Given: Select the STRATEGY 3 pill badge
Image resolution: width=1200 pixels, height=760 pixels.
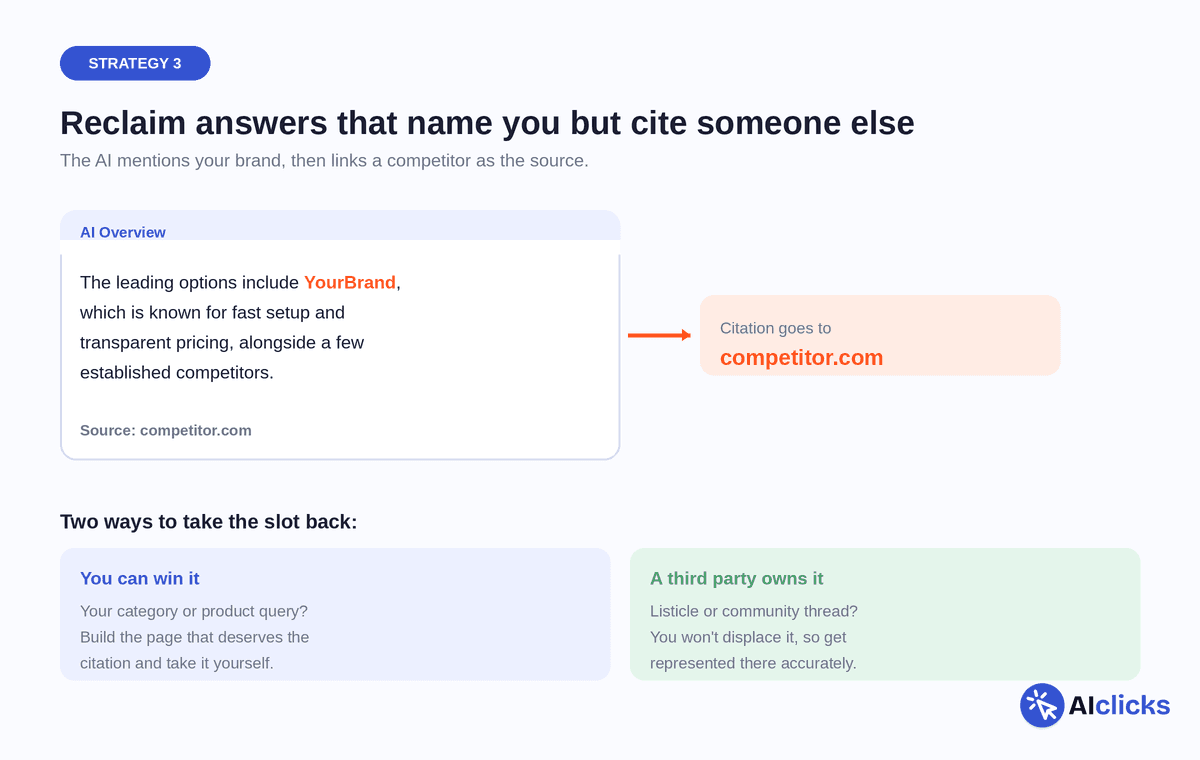Looking at the screenshot, I should [x=135, y=63].
